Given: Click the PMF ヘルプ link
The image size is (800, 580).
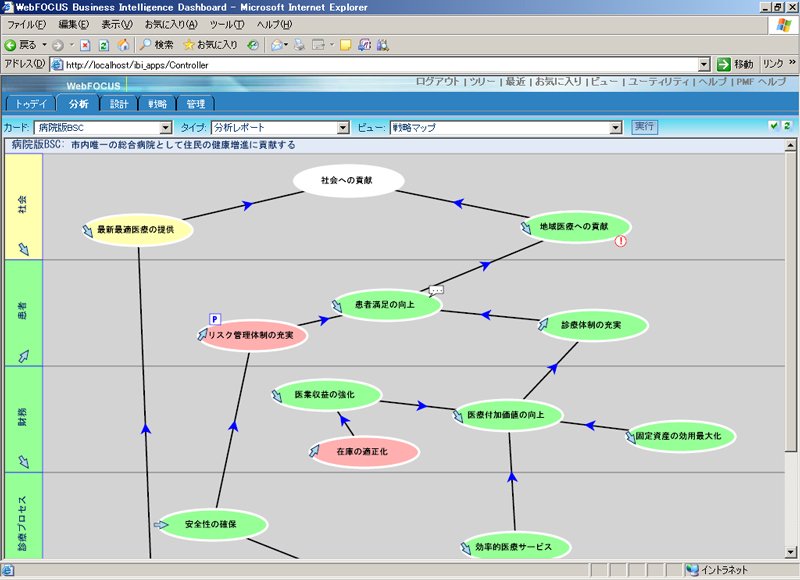Looking at the screenshot, I should point(761,82).
